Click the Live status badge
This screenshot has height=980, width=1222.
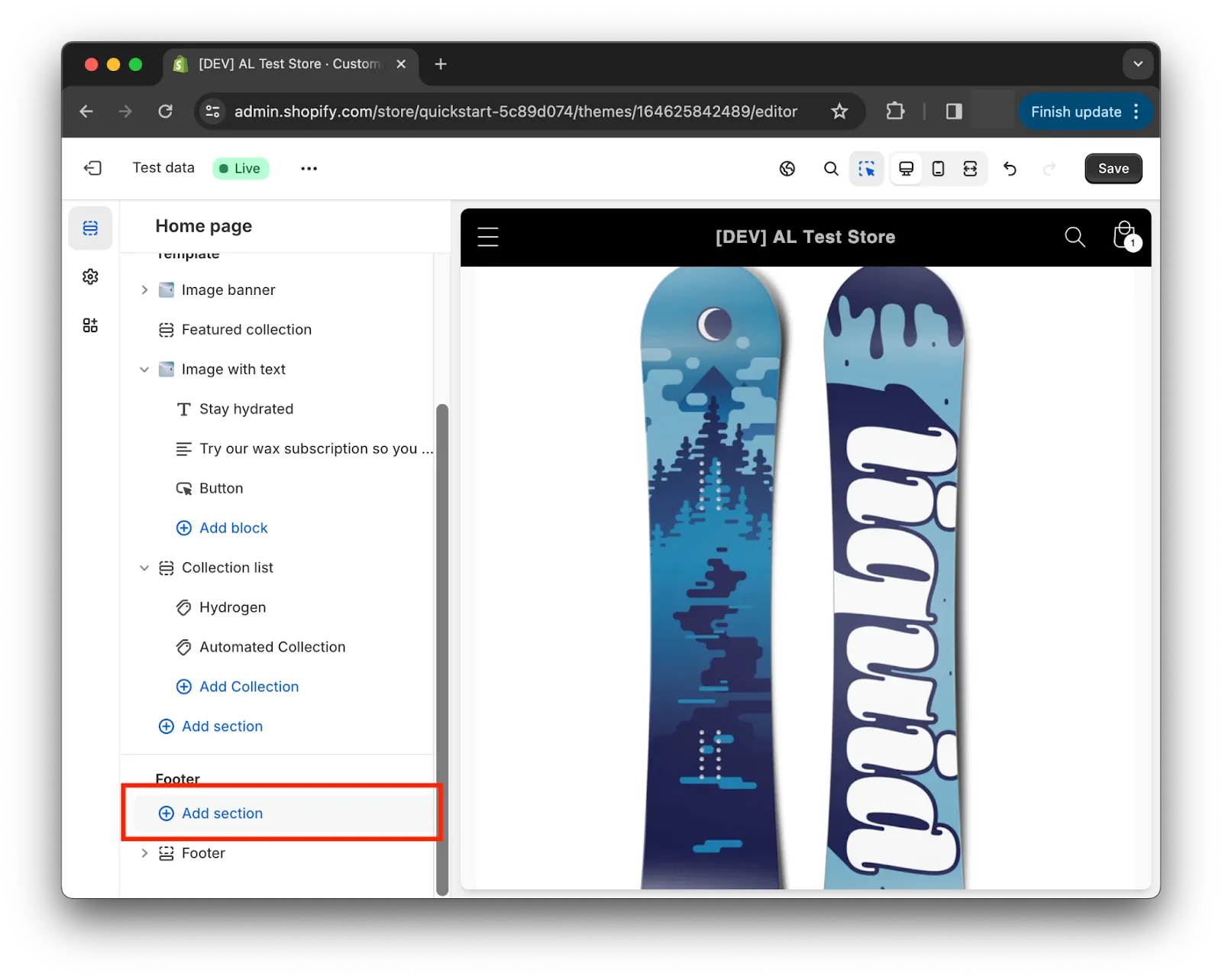241,169
